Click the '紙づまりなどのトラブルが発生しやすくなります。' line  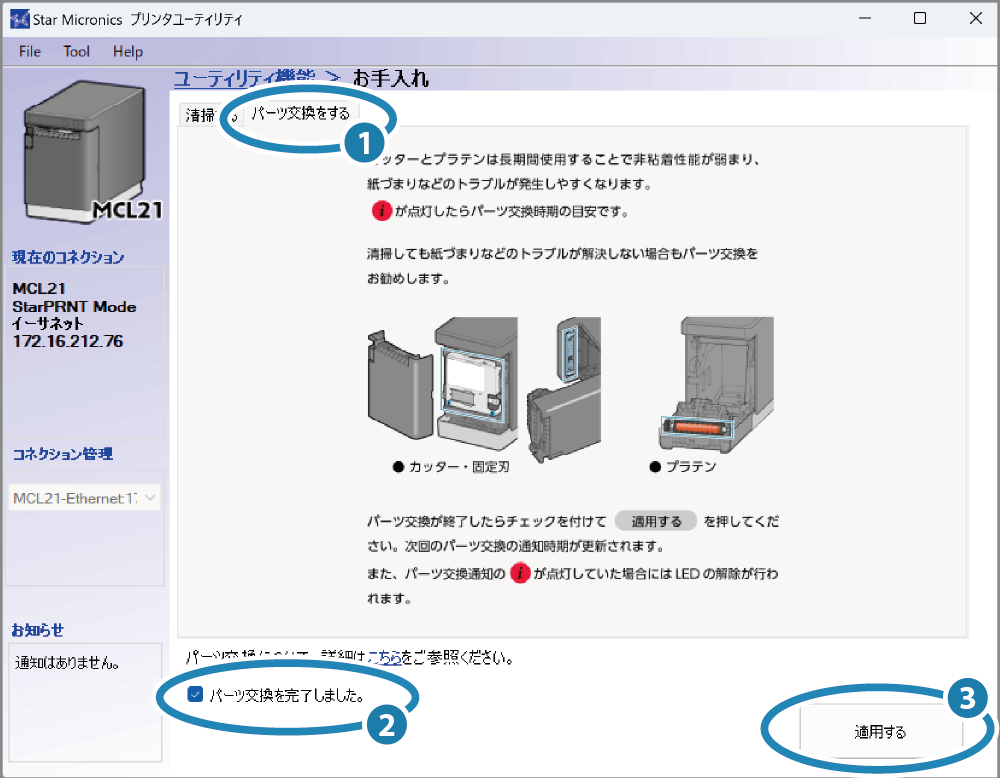click(510, 184)
